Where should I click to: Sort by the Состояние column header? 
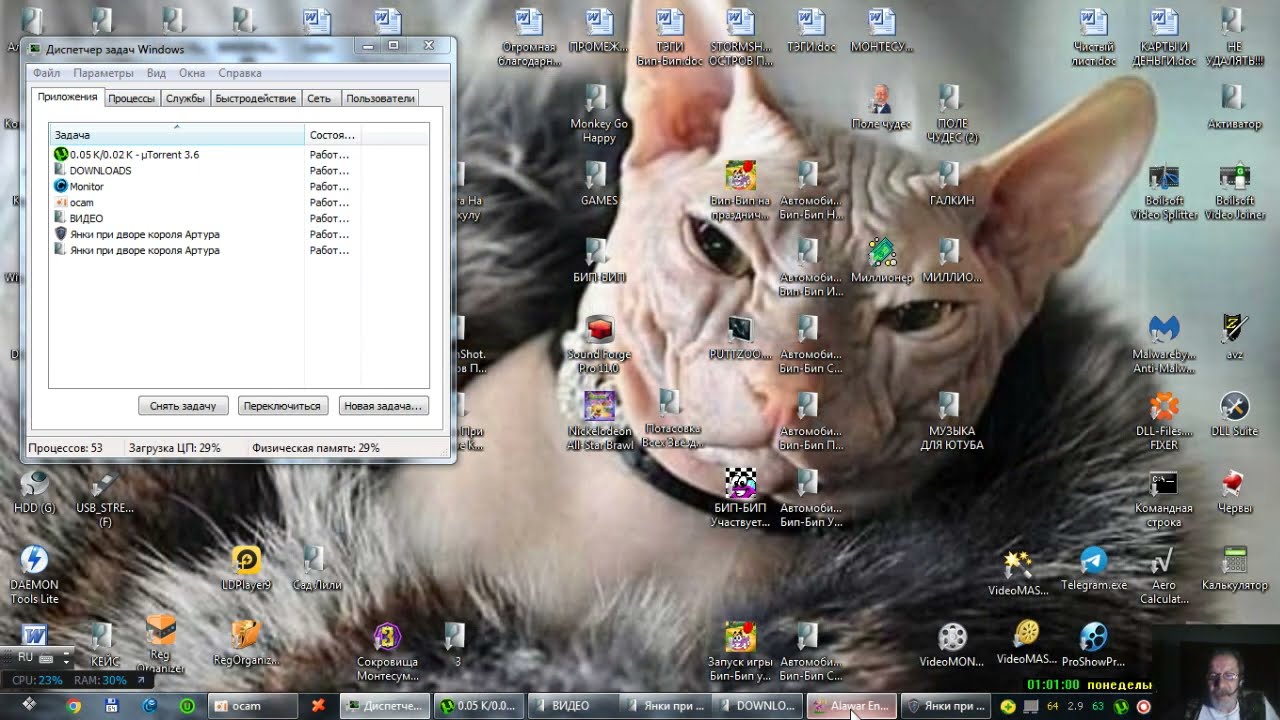click(332, 134)
